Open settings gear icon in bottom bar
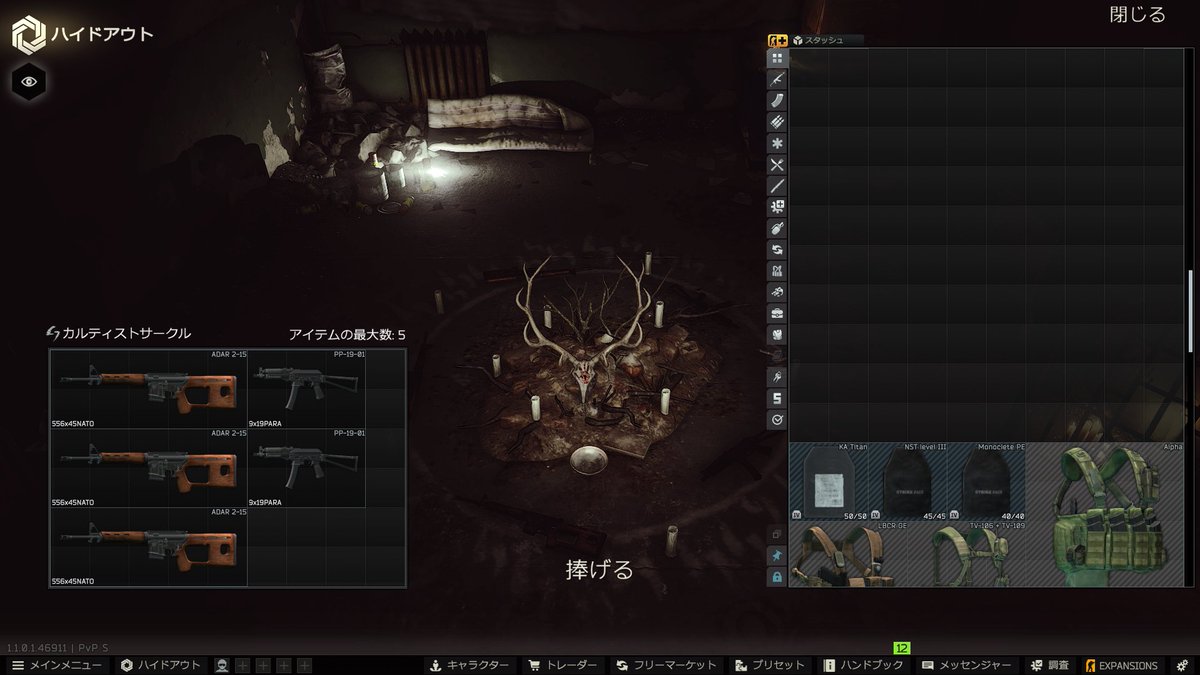 (1181, 665)
